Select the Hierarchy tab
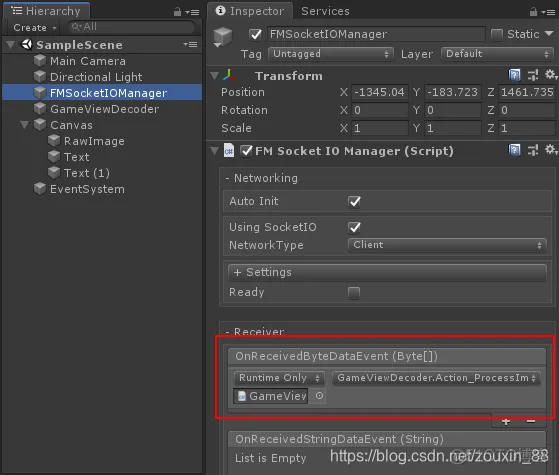Image resolution: width=559 pixels, height=475 pixels. [x=46, y=11]
